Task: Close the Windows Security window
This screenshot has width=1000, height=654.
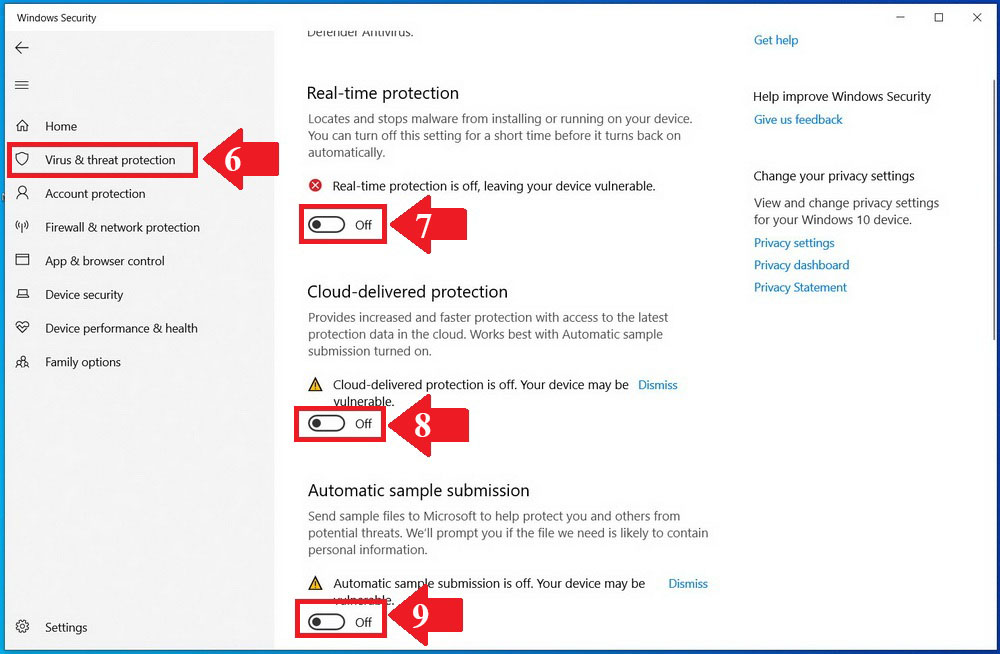Action: pos(977,17)
